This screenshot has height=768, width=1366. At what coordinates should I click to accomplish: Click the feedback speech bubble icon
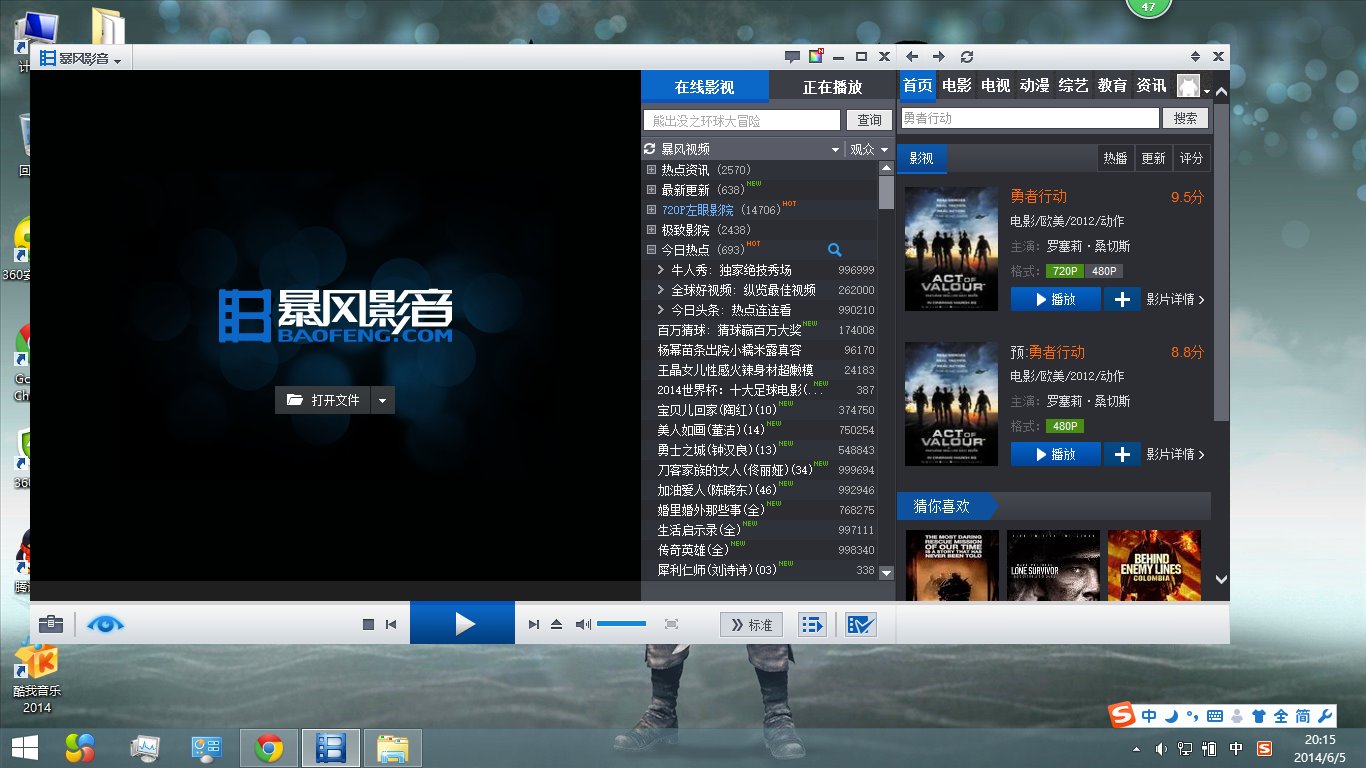(x=792, y=57)
